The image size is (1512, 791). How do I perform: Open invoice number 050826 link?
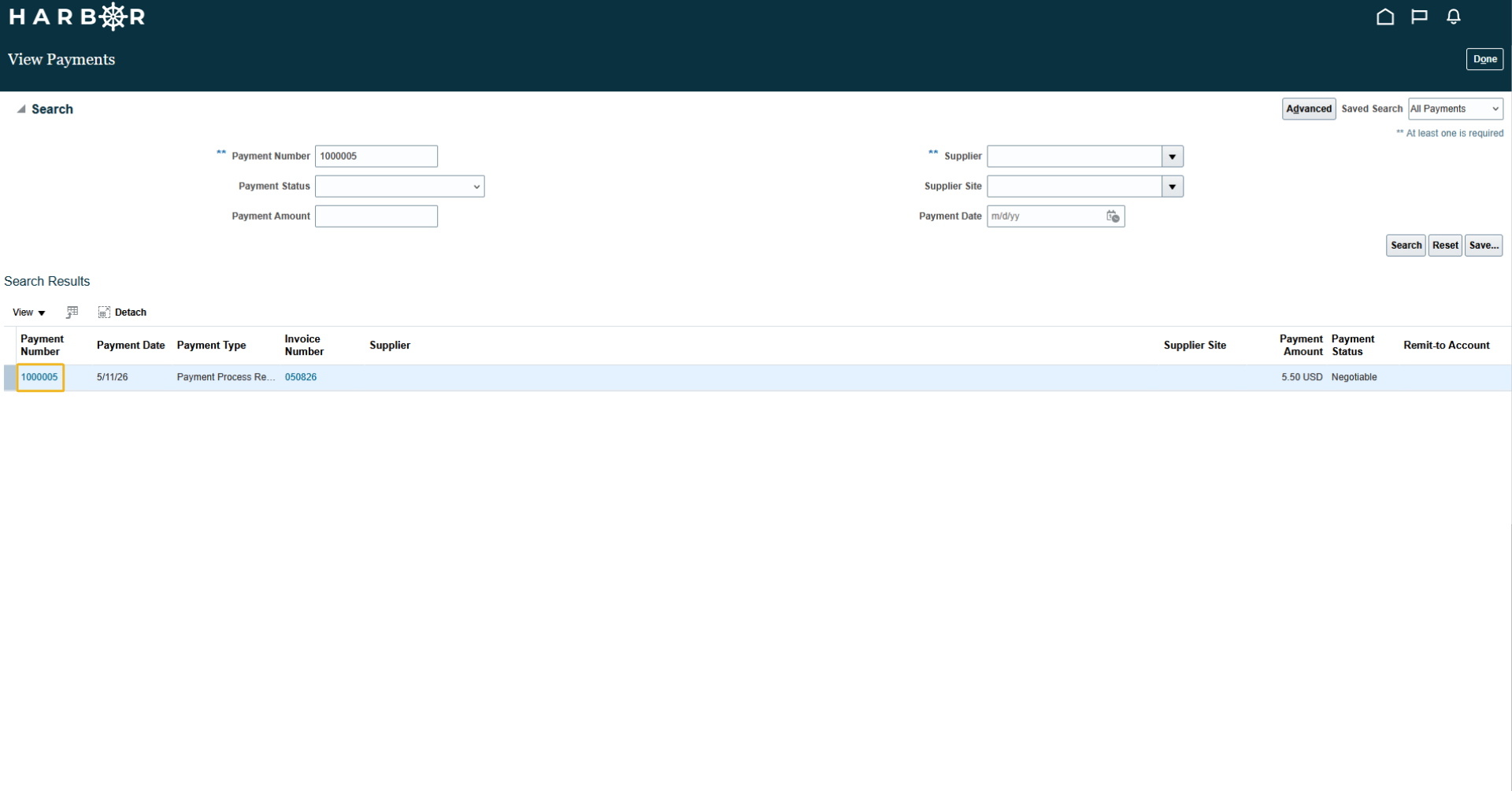pos(301,378)
